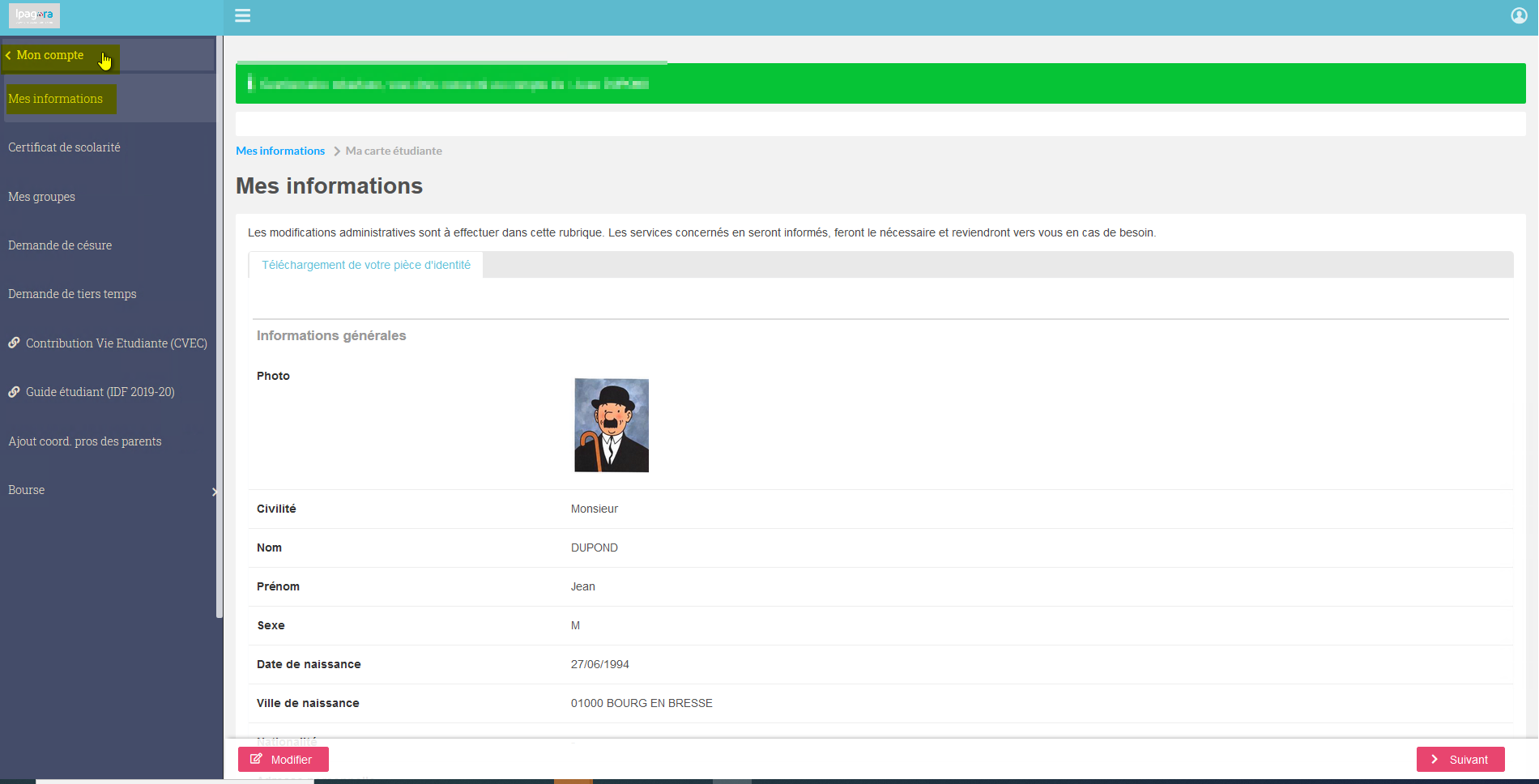This screenshot has height=784, width=1539.
Task: Click the Modifier button
Action: pos(283,760)
